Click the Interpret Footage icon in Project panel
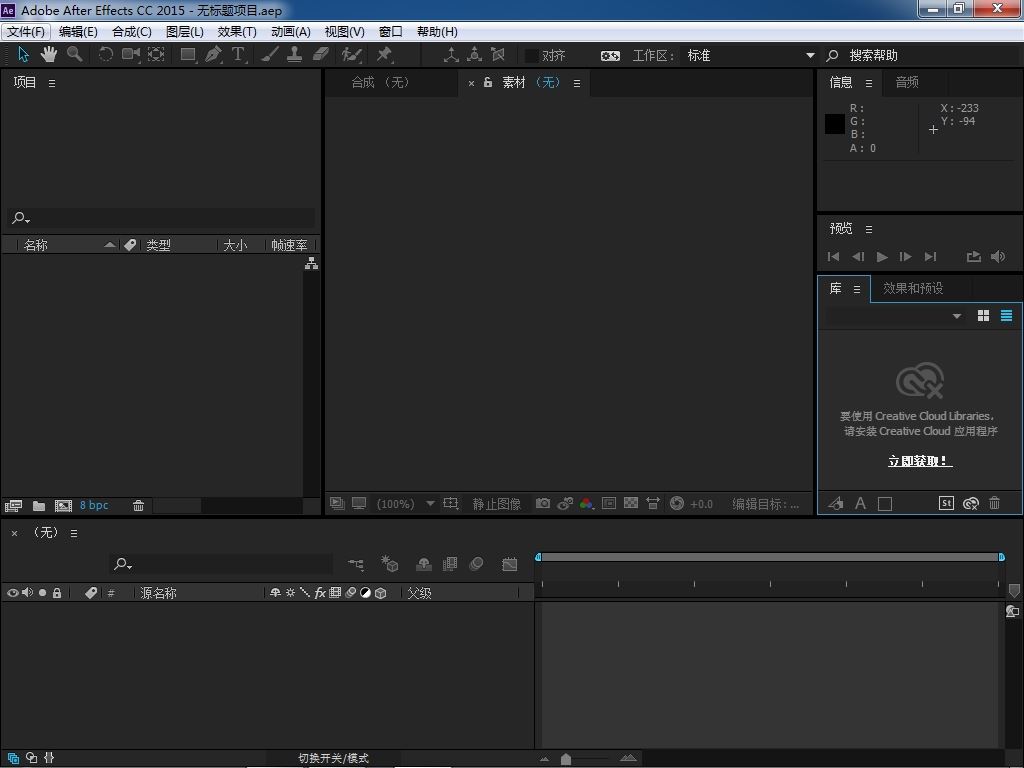Viewport: 1024px width, 768px height. coord(13,505)
